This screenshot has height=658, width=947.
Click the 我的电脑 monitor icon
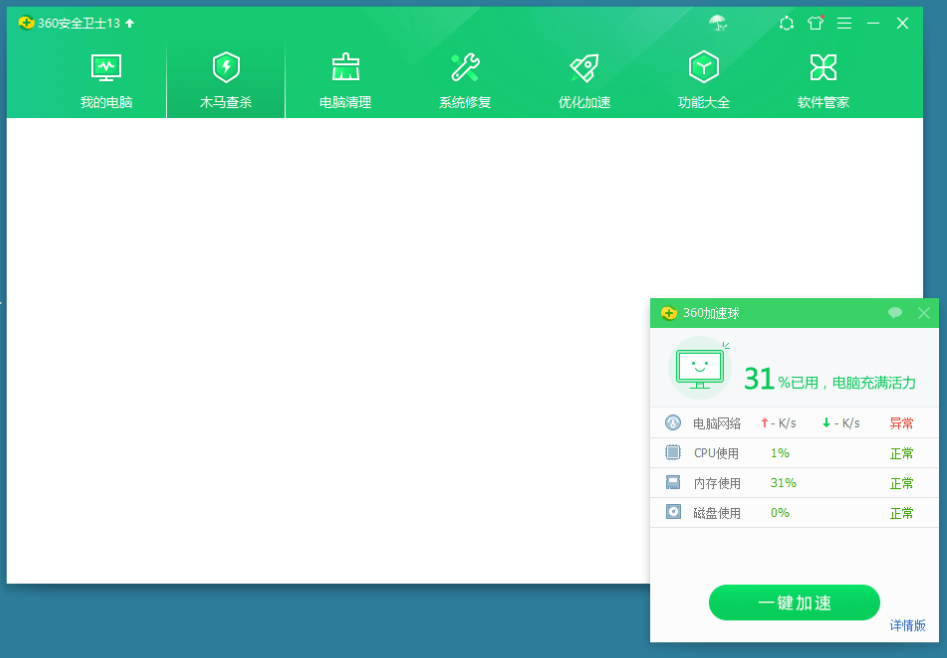(x=106, y=65)
